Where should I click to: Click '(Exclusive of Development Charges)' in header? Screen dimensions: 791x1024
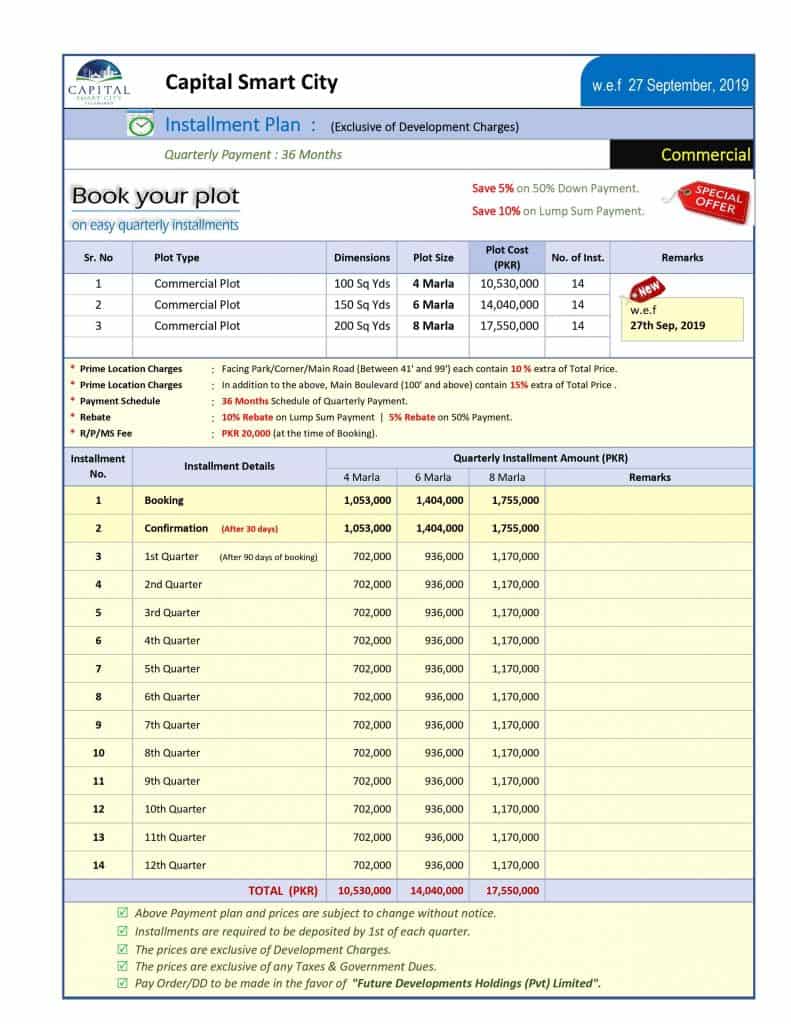click(x=425, y=127)
